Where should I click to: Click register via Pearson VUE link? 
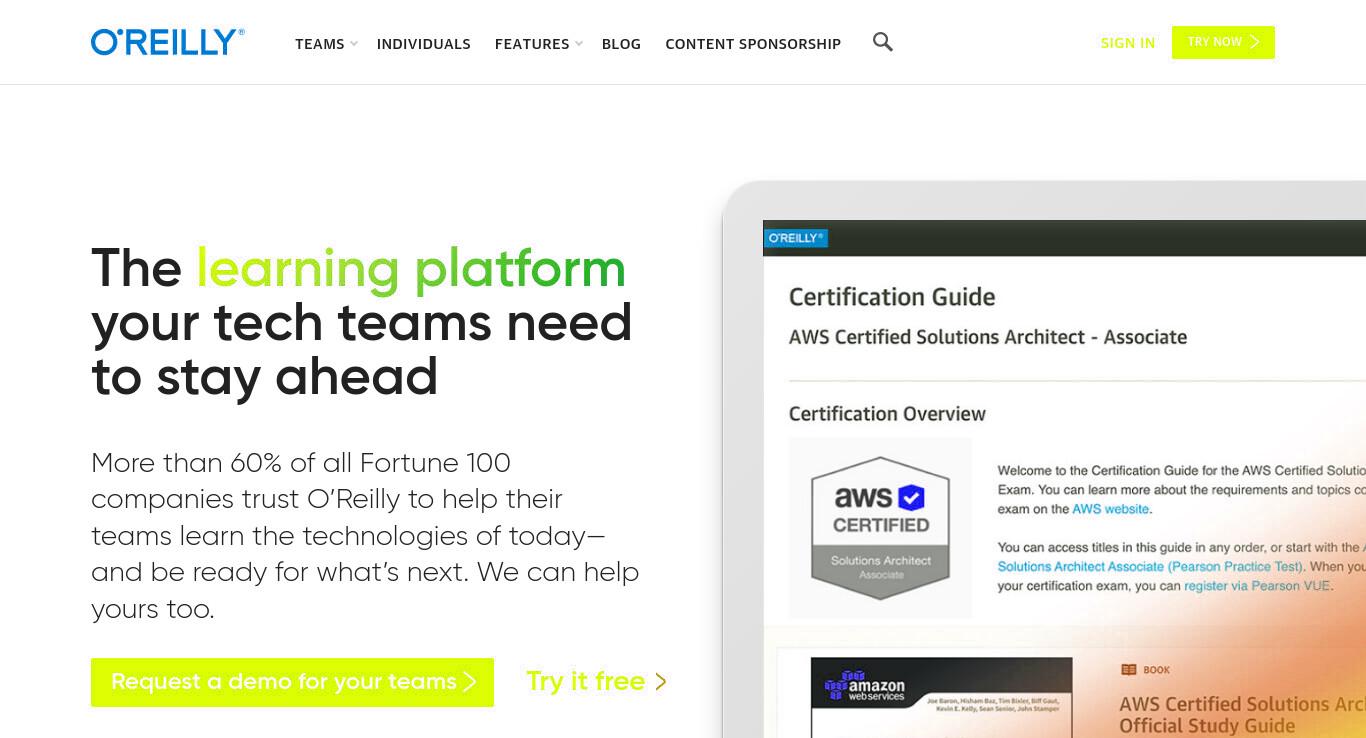pyautogui.click(x=1257, y=586)
